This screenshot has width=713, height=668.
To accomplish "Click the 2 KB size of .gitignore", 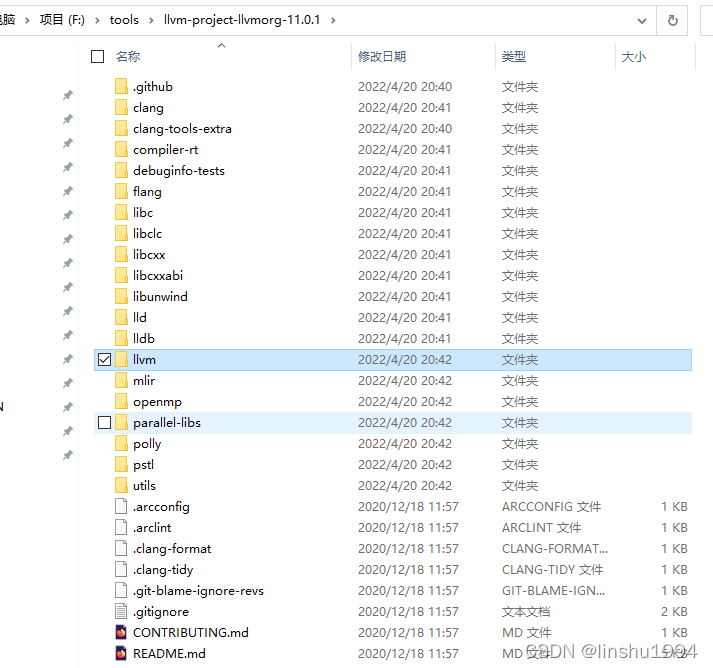I will [674, 611].
